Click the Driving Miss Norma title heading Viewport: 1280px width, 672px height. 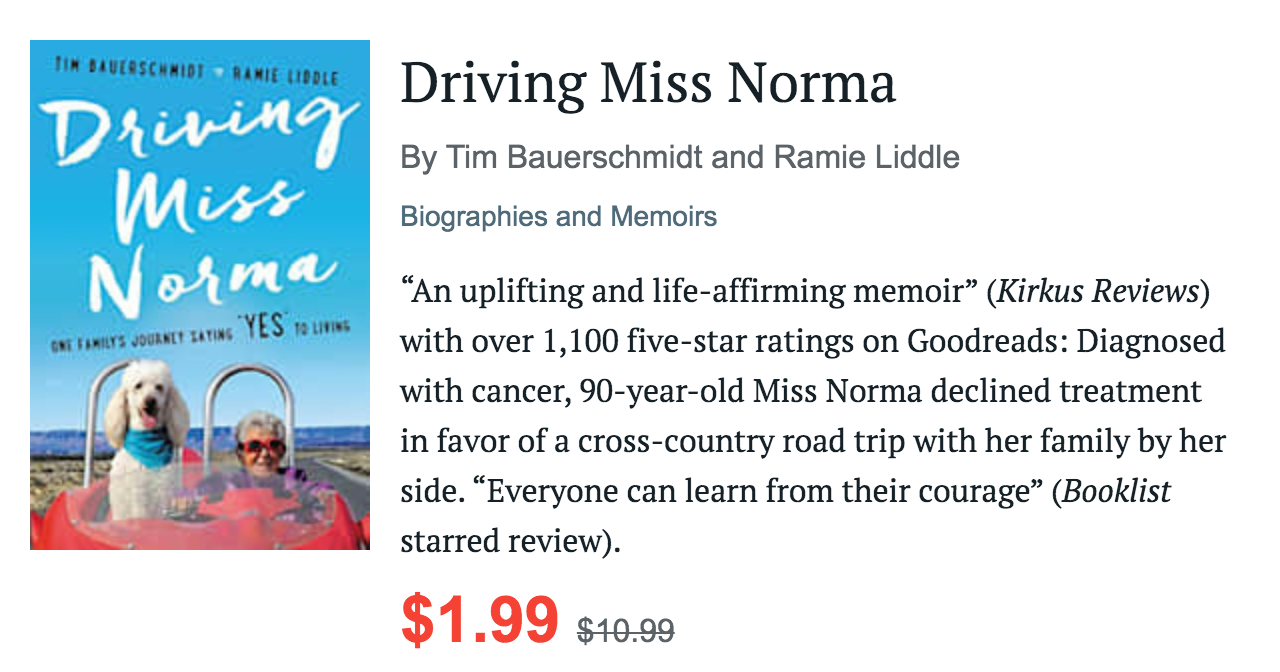(648, 84)
